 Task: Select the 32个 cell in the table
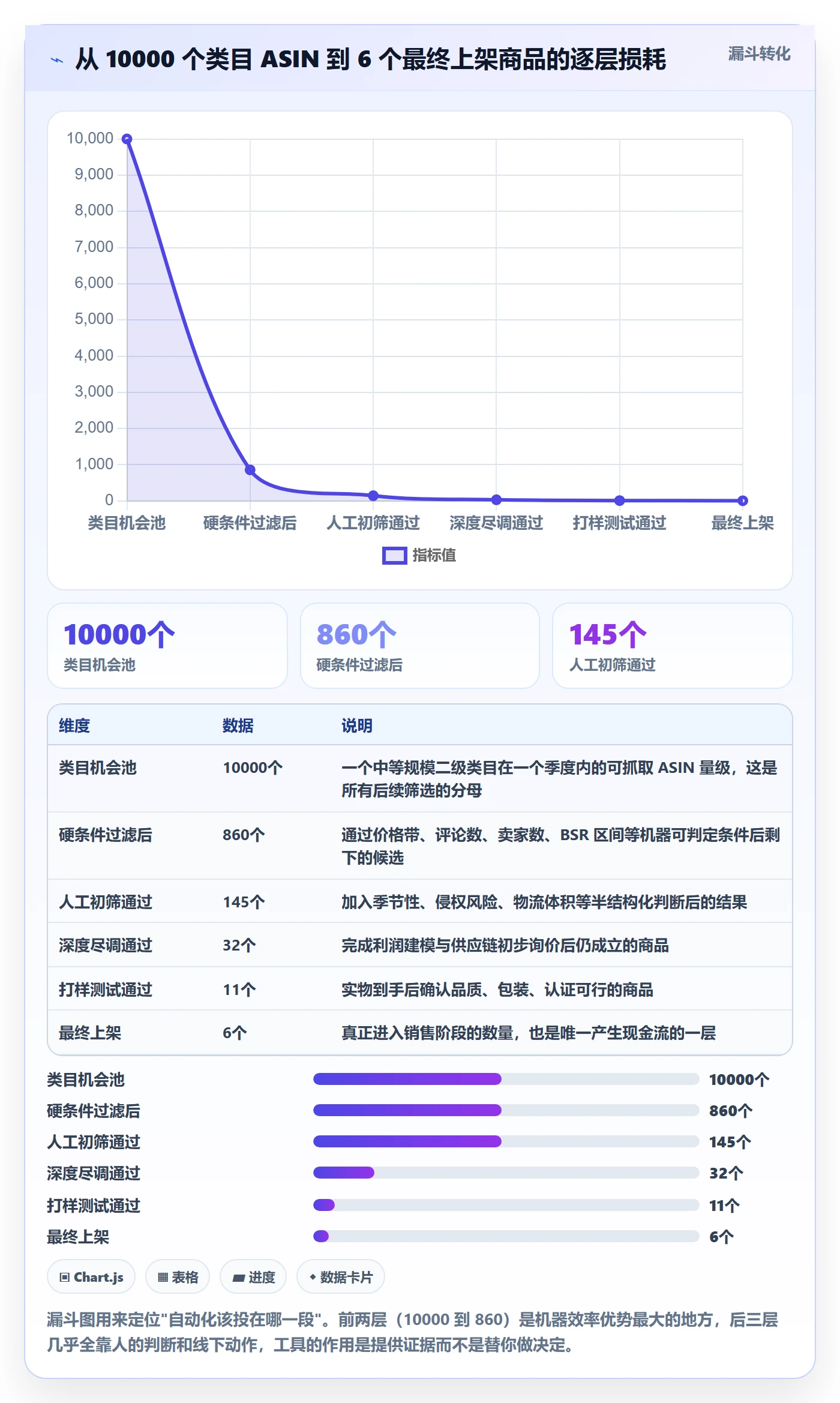tap(239, 945)
